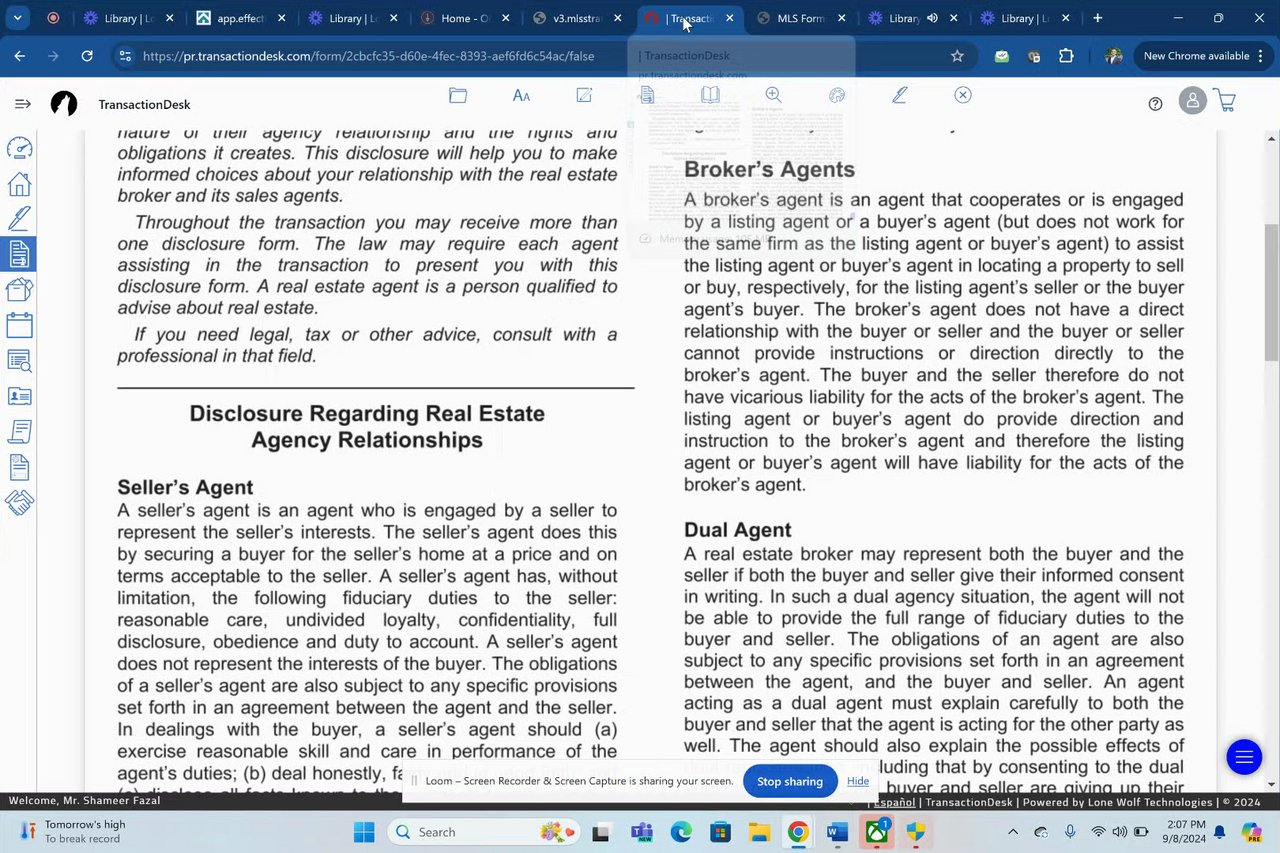This screenshot has width=1280, height=853.
Task: Click New Chrome available button
Action: [x=1196, y=57]
